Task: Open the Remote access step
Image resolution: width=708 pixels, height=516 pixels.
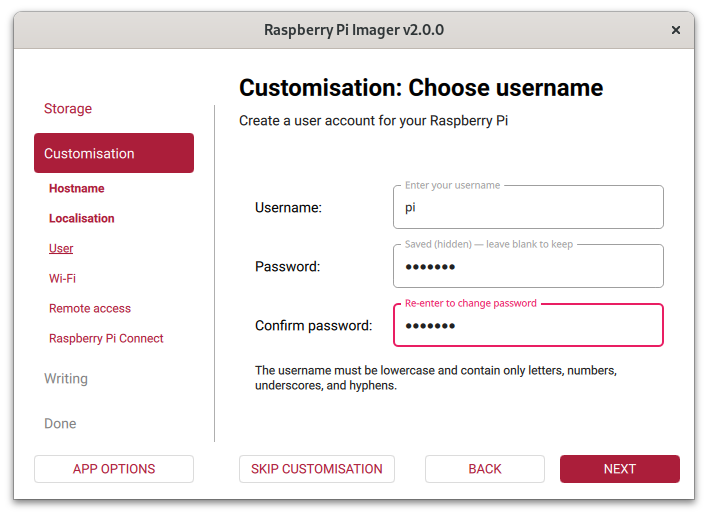Action: click(90, 308)
